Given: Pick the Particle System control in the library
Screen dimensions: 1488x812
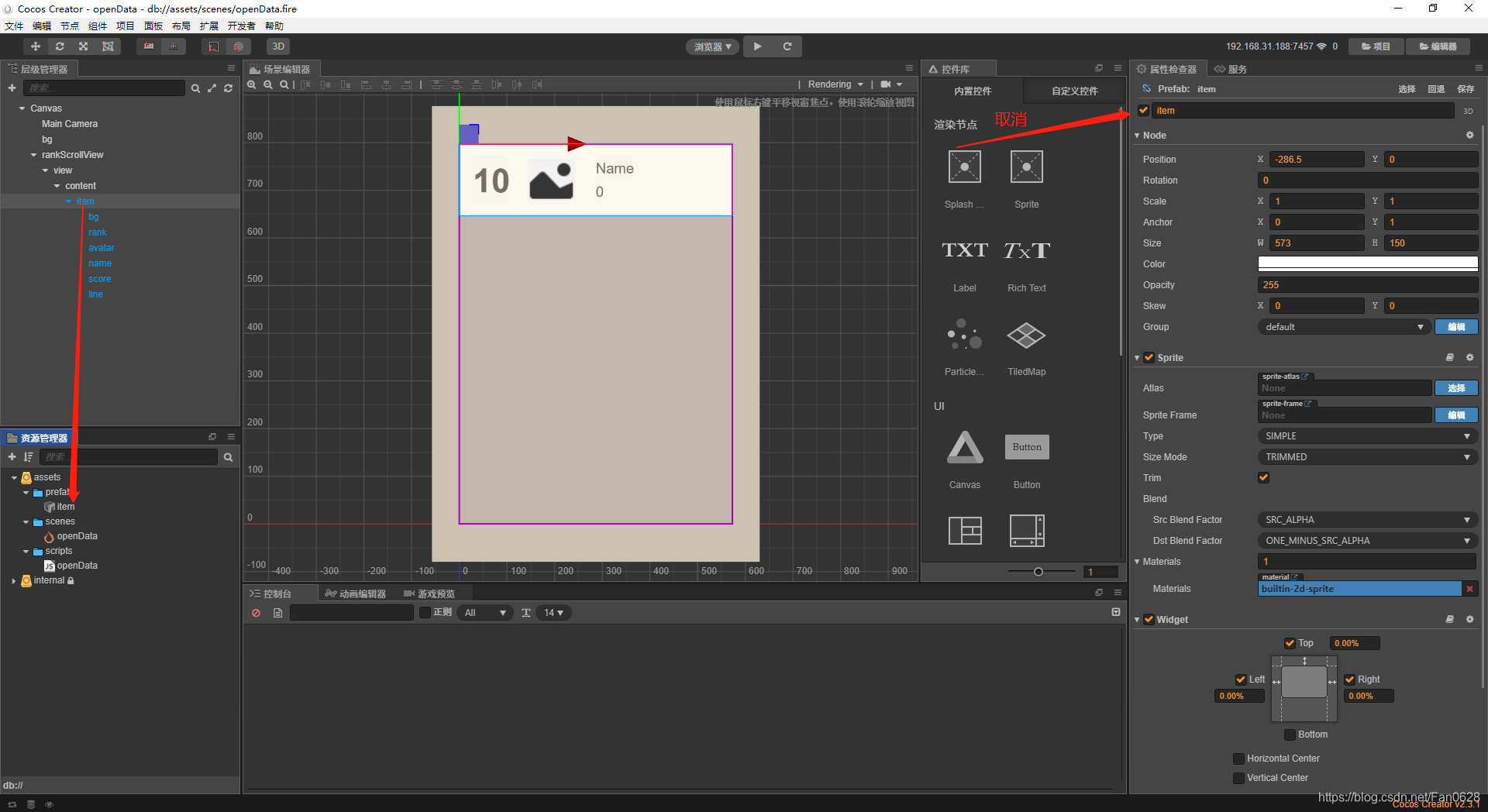Looking at the screenshot, I should (965, 347).
